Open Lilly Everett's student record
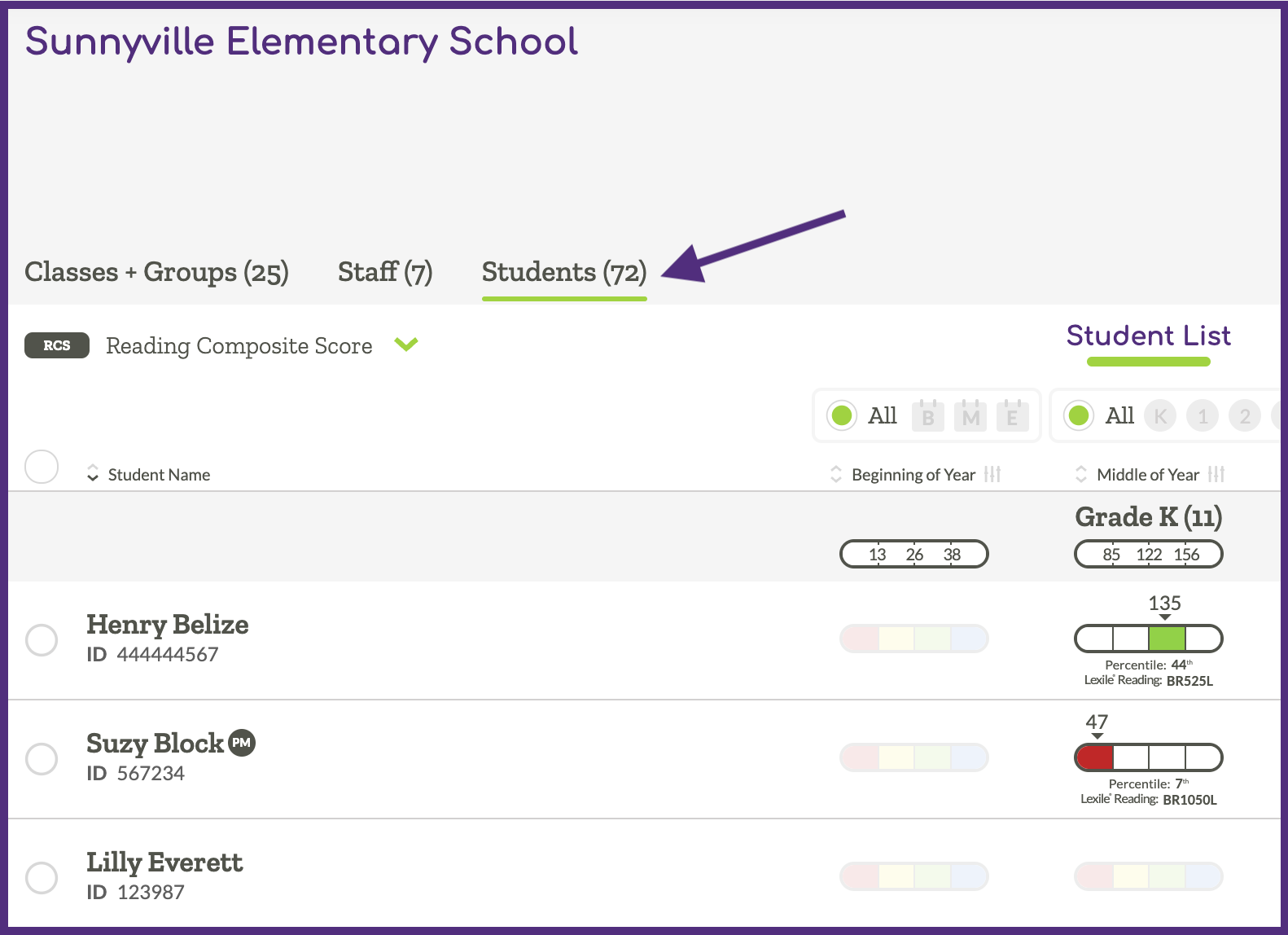1288x935 pixels. coord(164,863)
